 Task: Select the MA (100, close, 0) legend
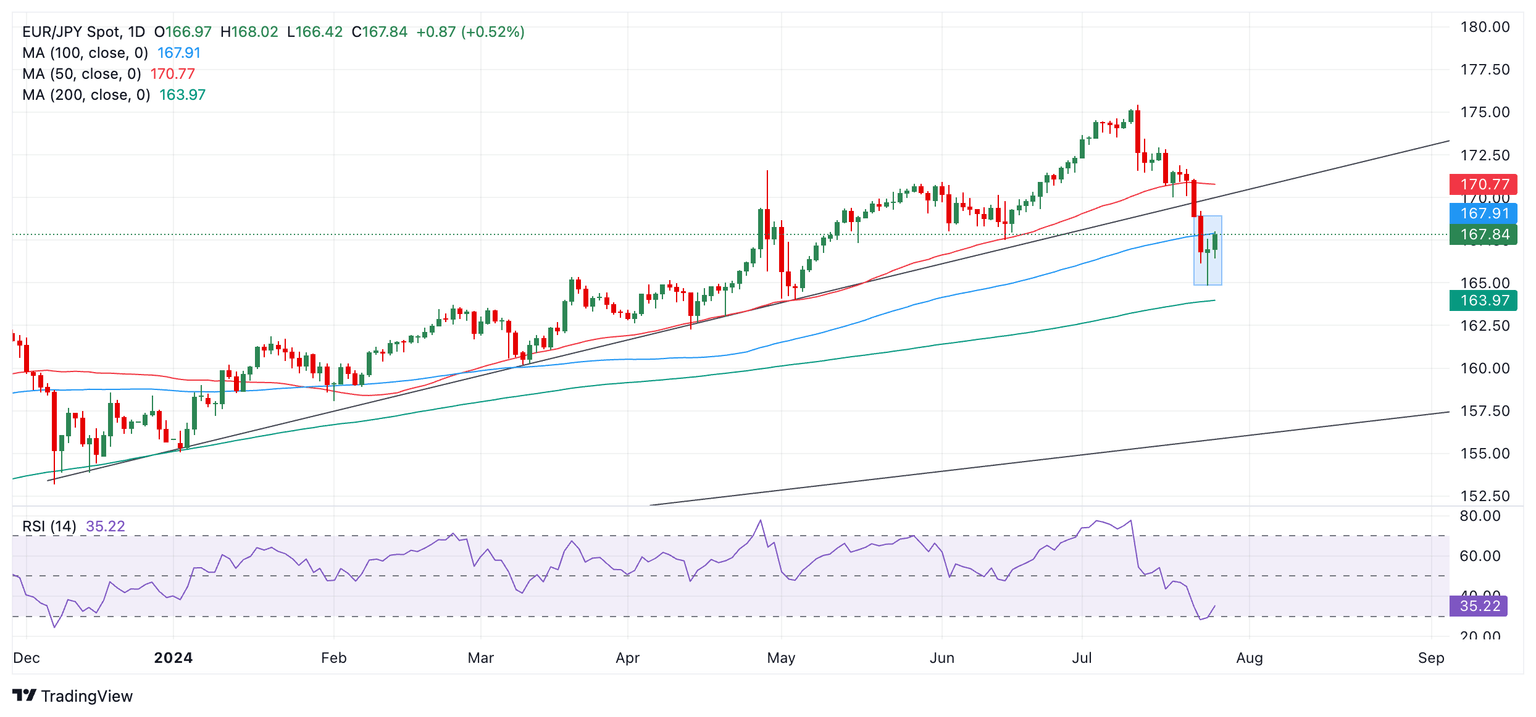pos(88,53)
